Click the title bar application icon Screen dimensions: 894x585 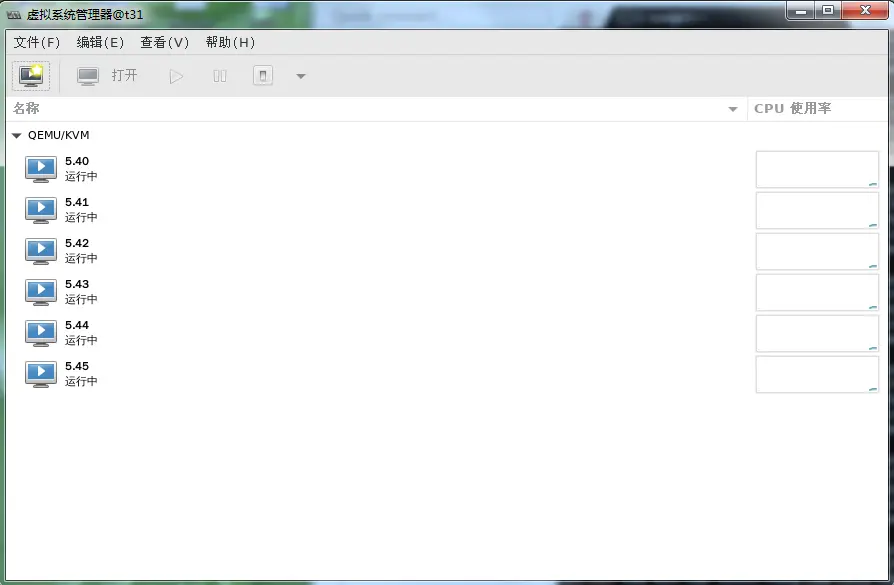pyautogui.click(x=14, y=14)
